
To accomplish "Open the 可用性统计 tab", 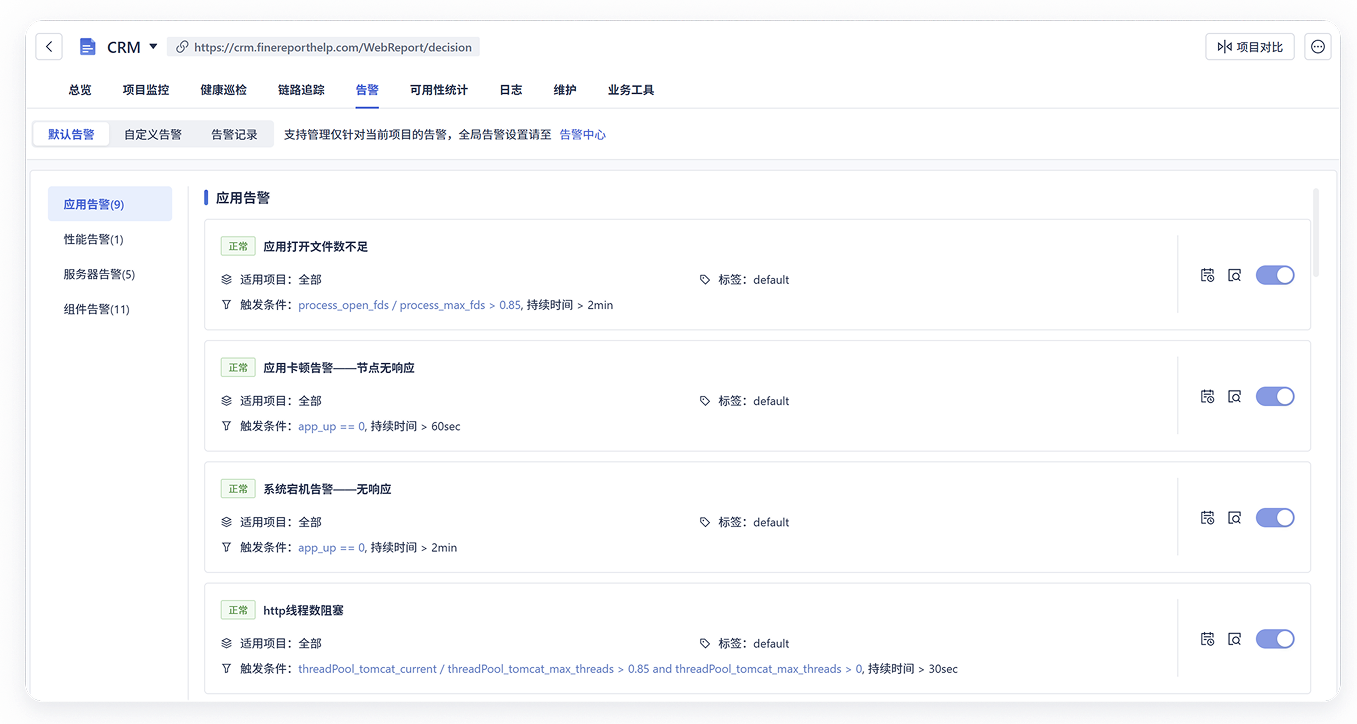I will (x=439, y=90).
